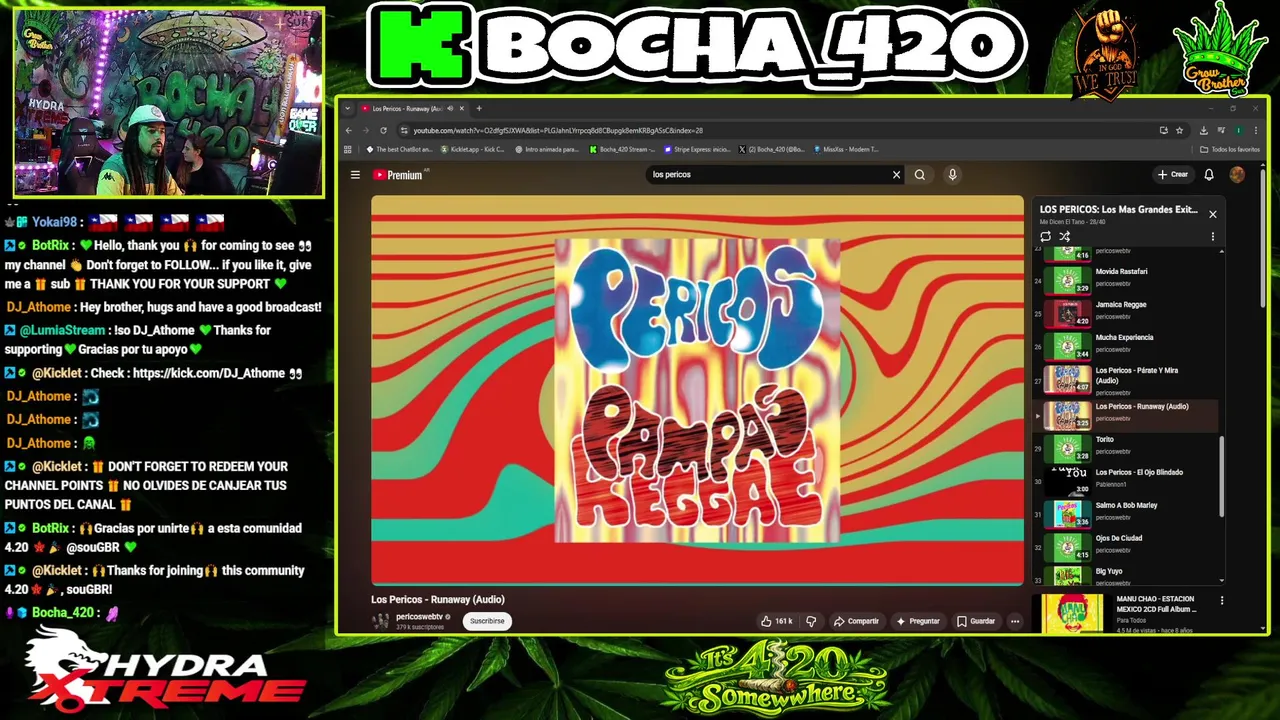Open the 'Intro animada para' bookmark
Image resolution: width=1280 pixels, height=720 pixels.
(547, 150)
